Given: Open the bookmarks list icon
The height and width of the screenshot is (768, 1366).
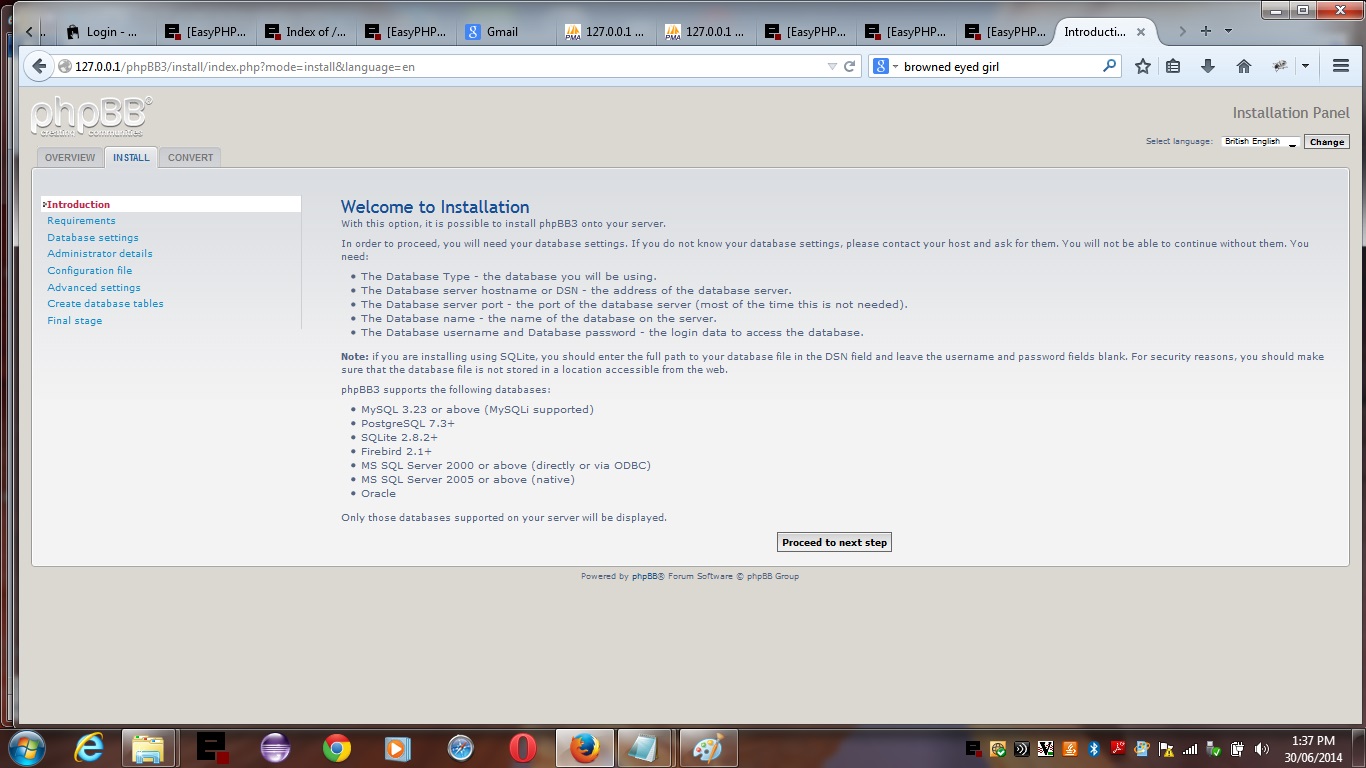Looking at the screenshot, I should click(1174, 66).
